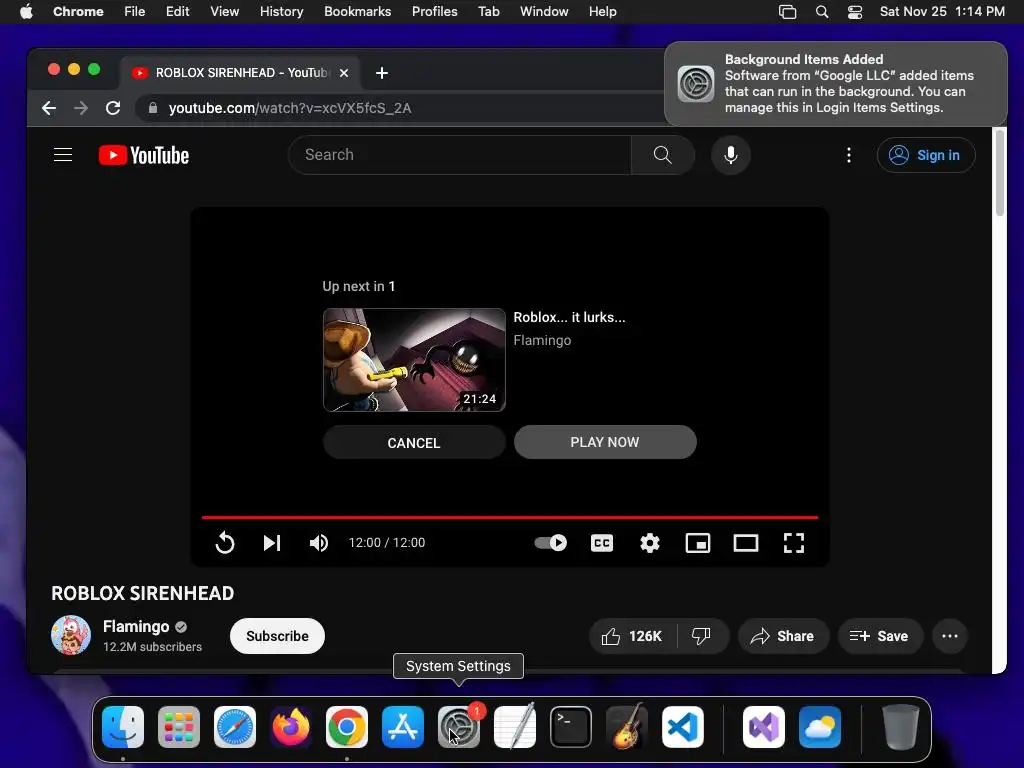Screen dimensions: 1024x768
Task: Open the App Store from the Dock
Action: 402,727
